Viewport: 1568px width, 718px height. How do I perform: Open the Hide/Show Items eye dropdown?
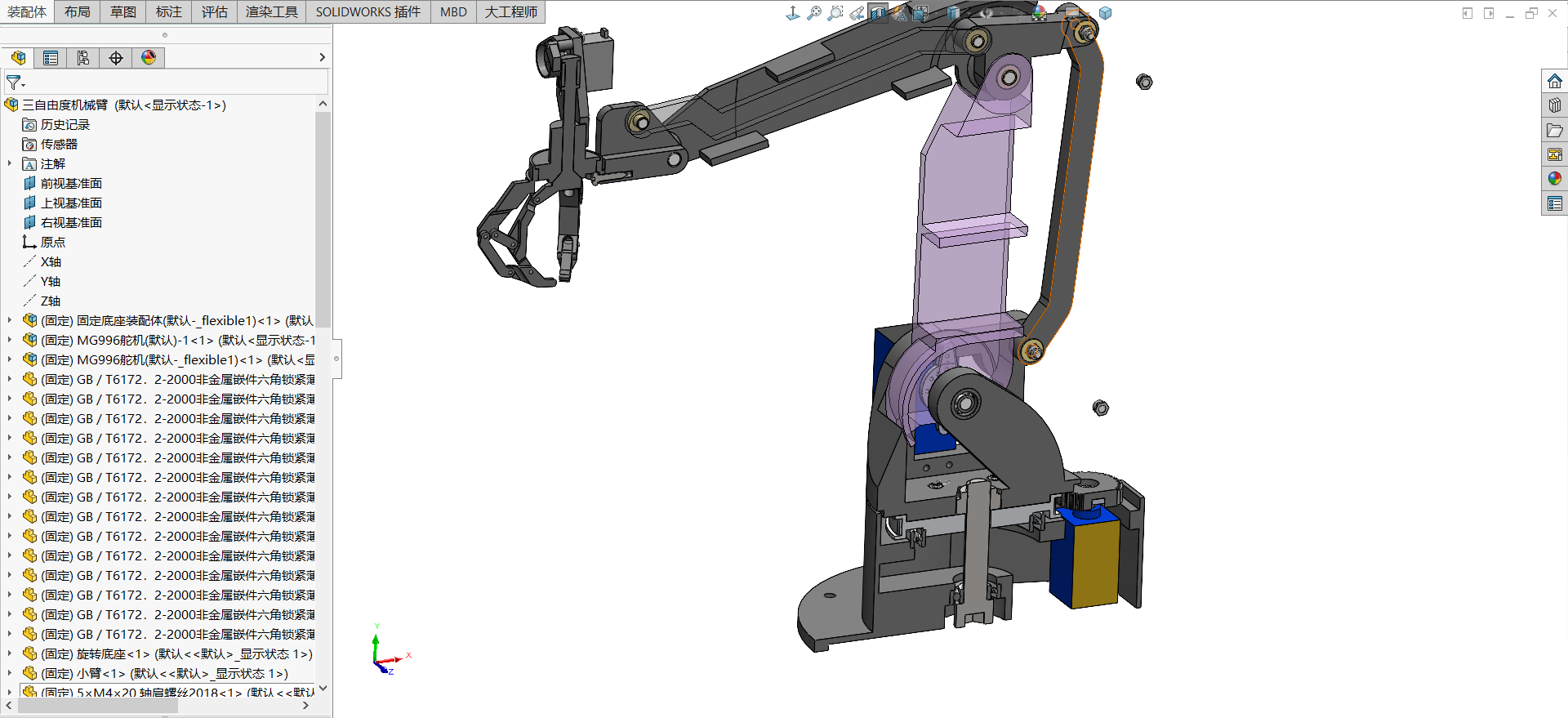[987, 13]
